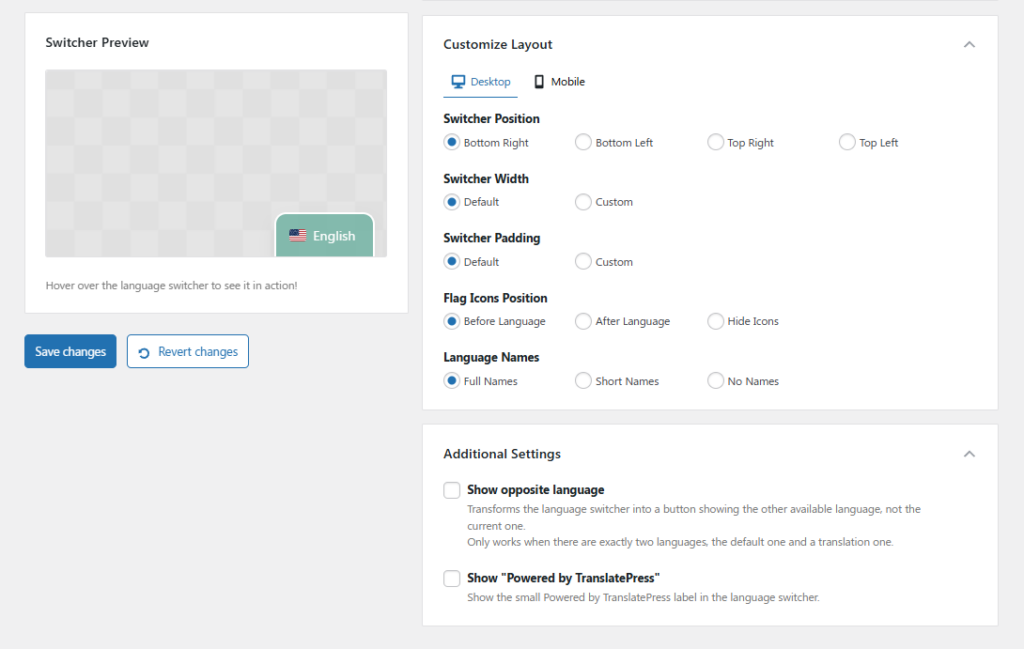Collapse the Additional Settings section
Viewport: 1024px width, 649px height.
(968, 454)
